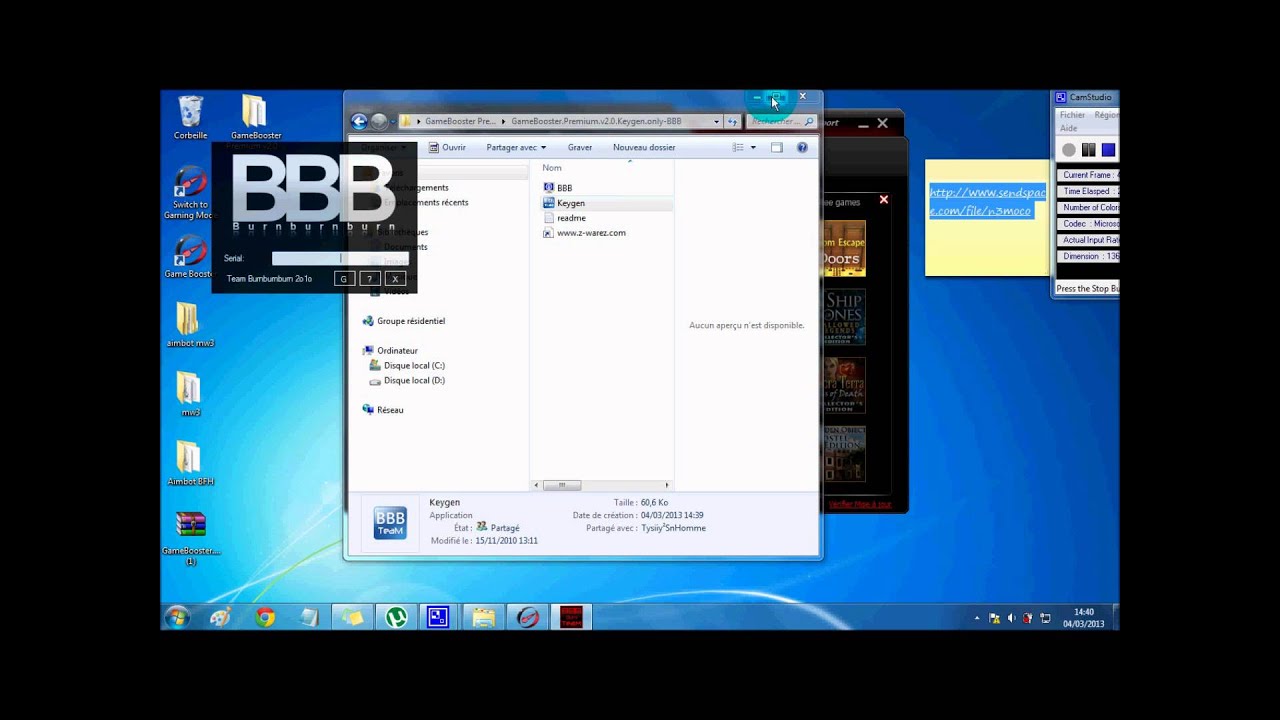Click the GameBooster.Premium.v2.0.Keygen.only-BBB breadcrumb
1280x720 pixels.
[x=596, y=121]
